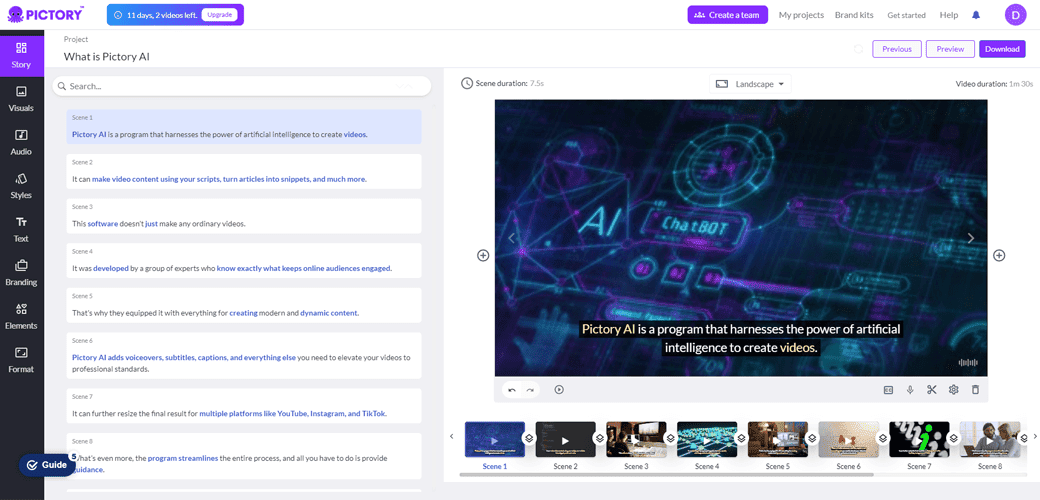Screen dimensions: 1040x500
Task: Play the current scene preview
Action: [x=559, y=390]
